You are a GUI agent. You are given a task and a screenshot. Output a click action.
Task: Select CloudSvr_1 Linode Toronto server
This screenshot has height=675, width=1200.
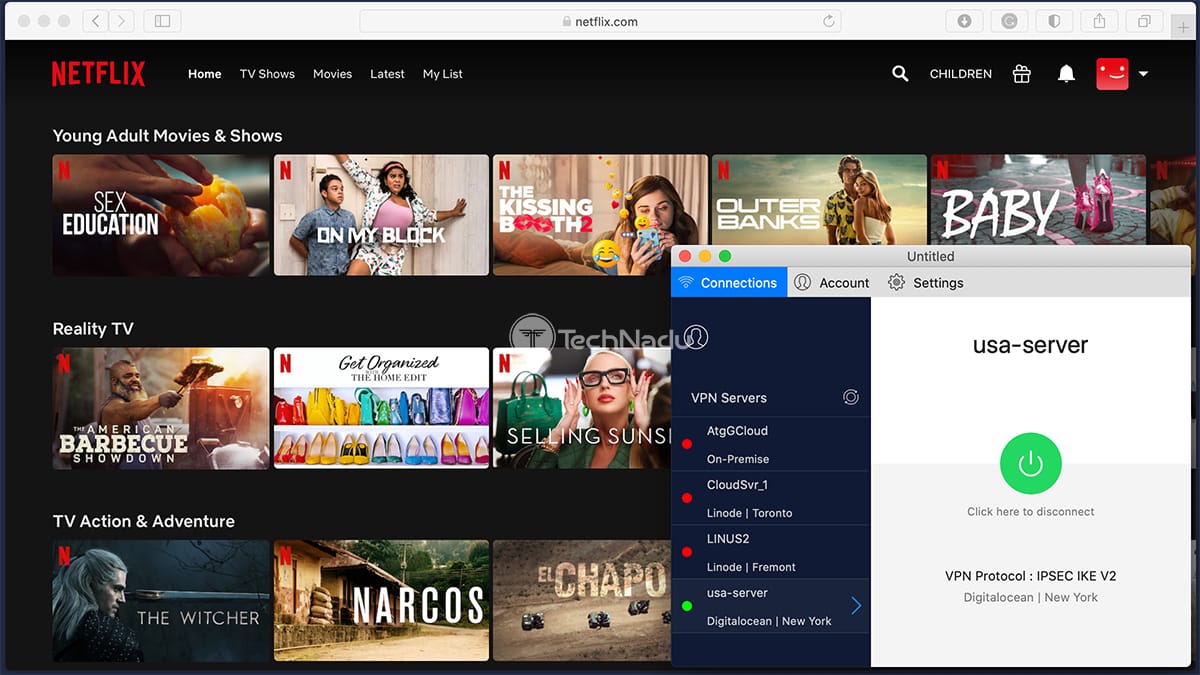[771, 498]
